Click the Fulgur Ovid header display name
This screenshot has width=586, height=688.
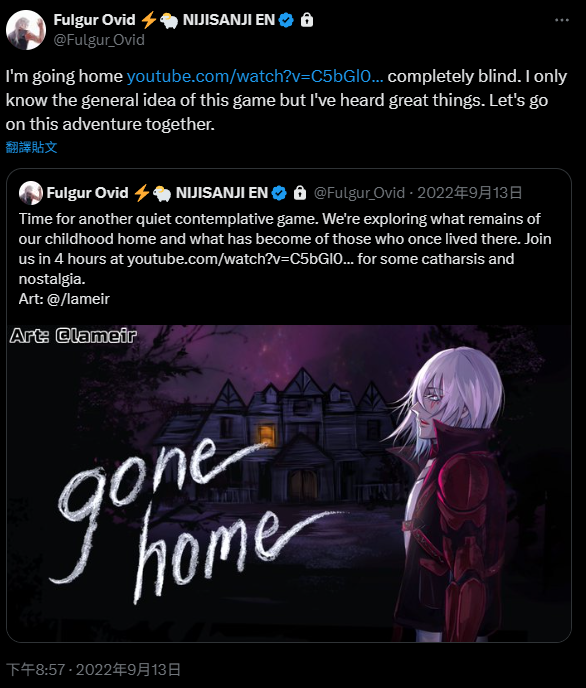tap(94, 20)
